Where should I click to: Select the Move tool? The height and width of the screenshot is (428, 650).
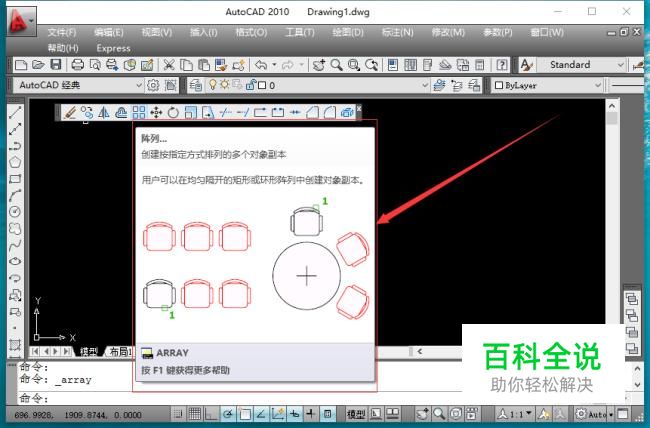[x=156, y=112]
